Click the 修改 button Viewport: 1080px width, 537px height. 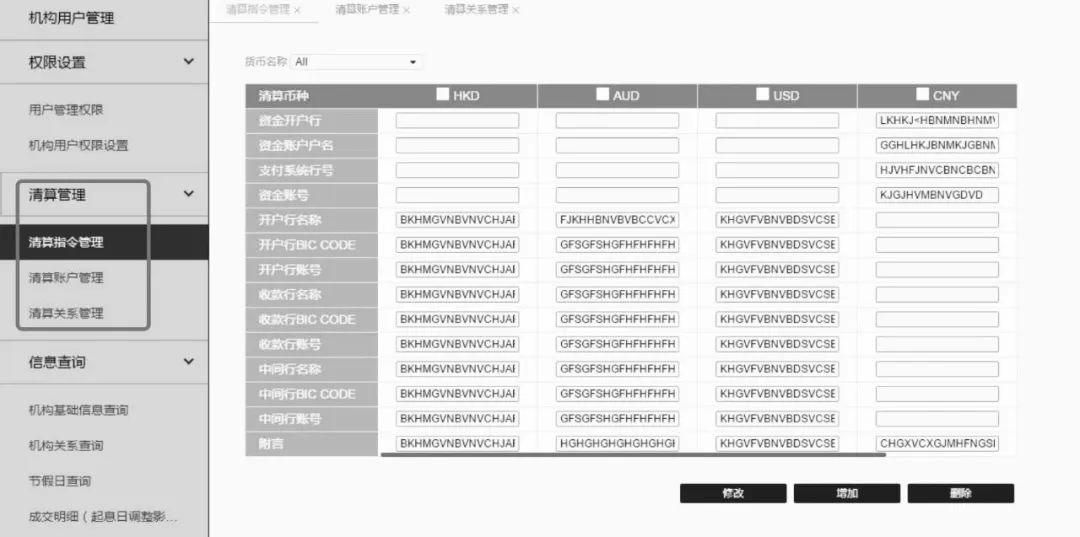pyautogui.click(x=733, y=493)
